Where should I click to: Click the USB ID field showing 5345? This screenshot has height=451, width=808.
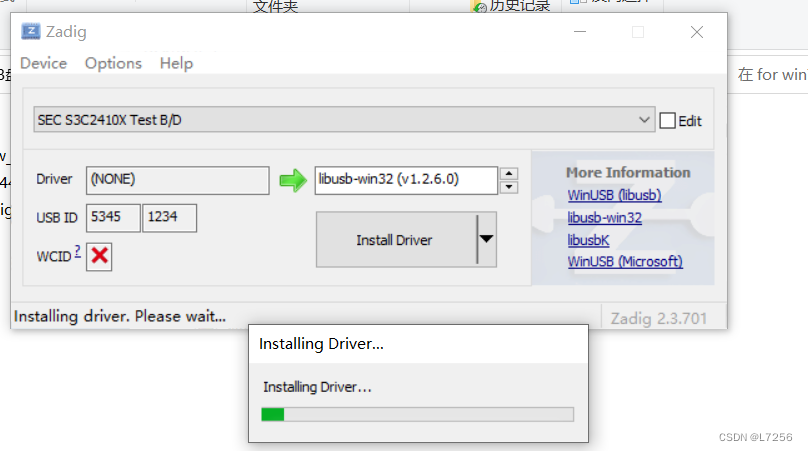pyautogui.click(x=113, y=218)
